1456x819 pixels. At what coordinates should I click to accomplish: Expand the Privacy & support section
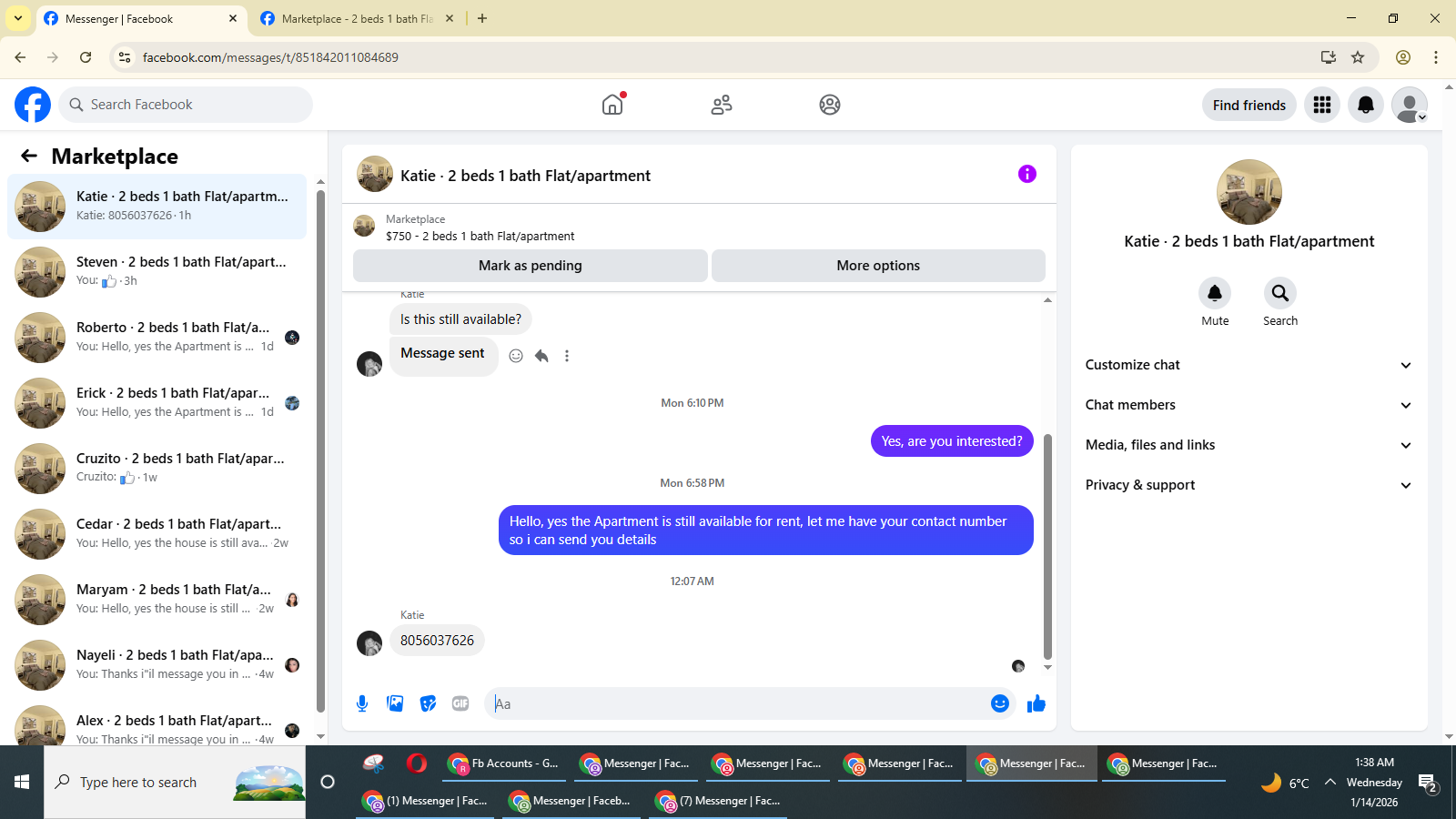click(1249, 485)
